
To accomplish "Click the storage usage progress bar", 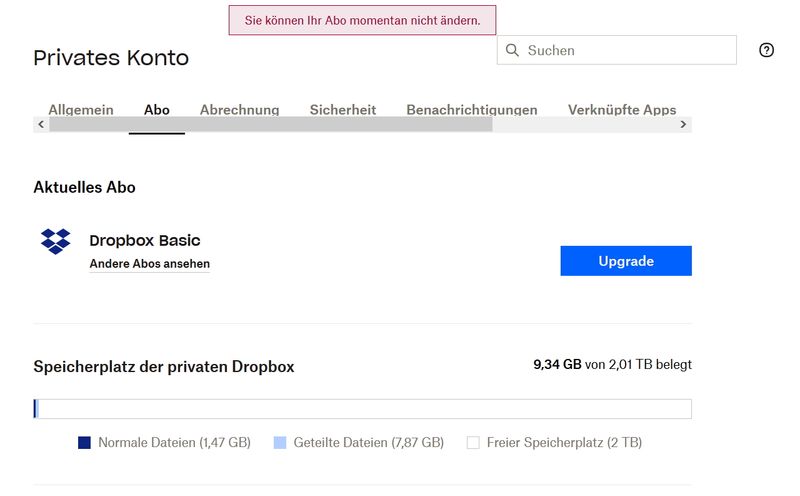I will pyautogui.click(x=362, y=409).
